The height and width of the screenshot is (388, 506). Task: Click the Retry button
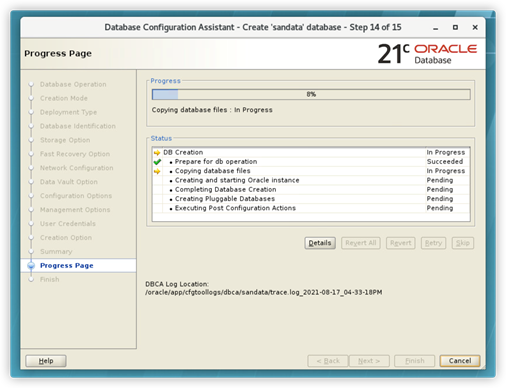tap(433, 243)
